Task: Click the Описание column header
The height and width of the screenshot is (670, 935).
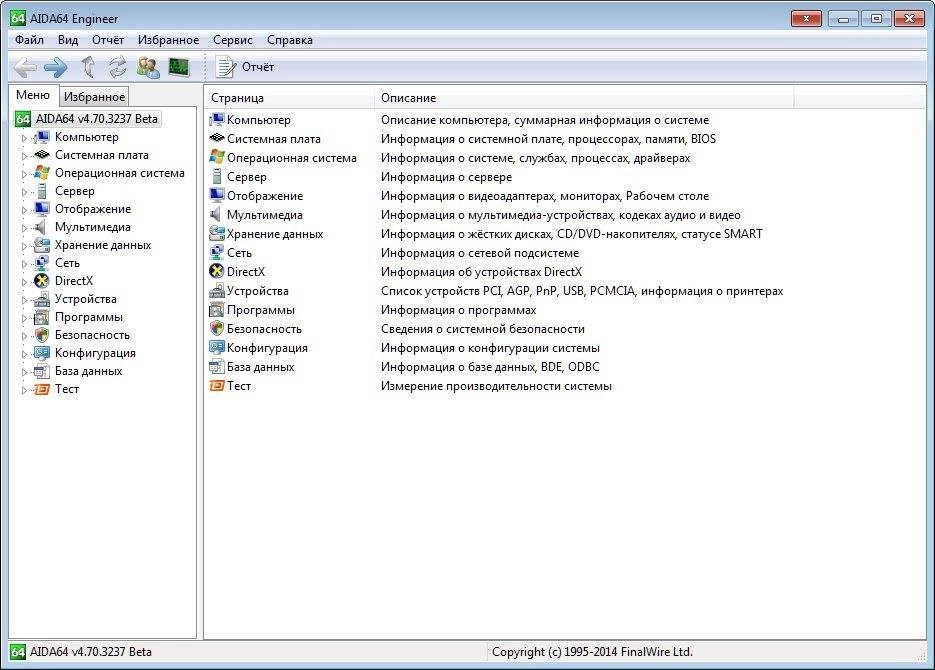Action: pyautogui.click(x=584, y=98)
